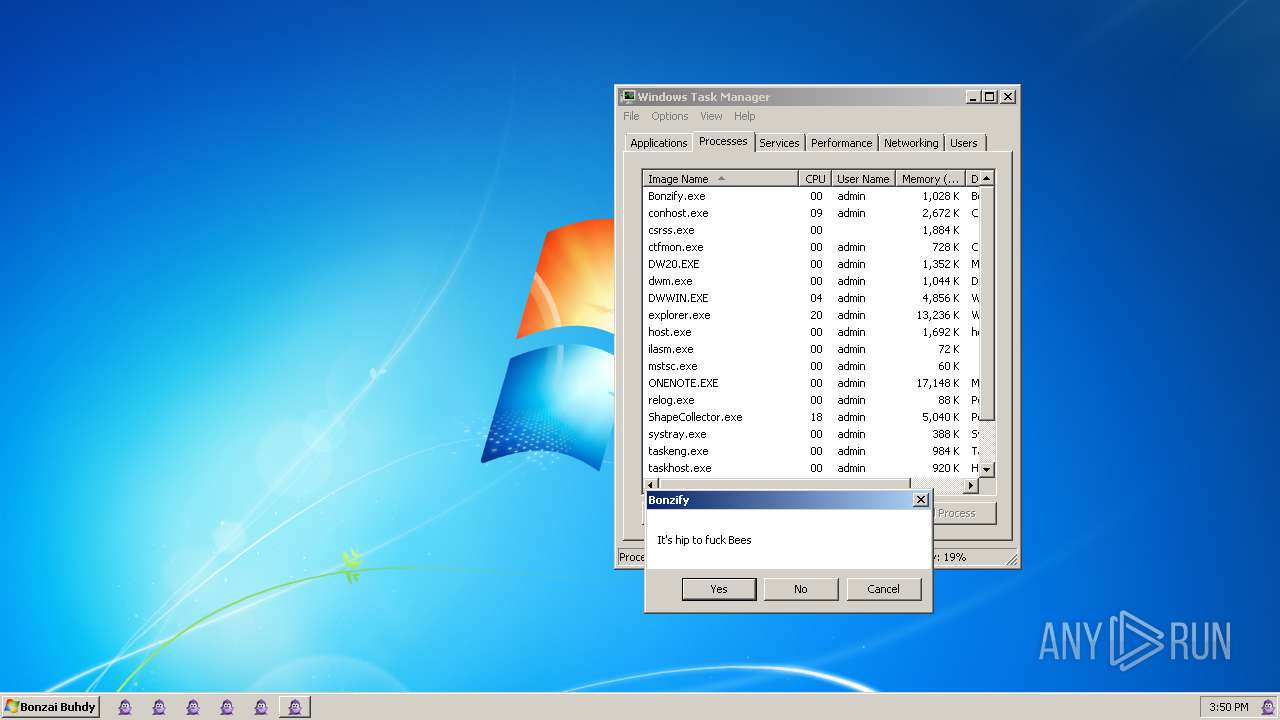This screenshot has height=720, width=1280.
Task: Click Yes in the Bonzify dialog
Action: (x=719, y=589)
